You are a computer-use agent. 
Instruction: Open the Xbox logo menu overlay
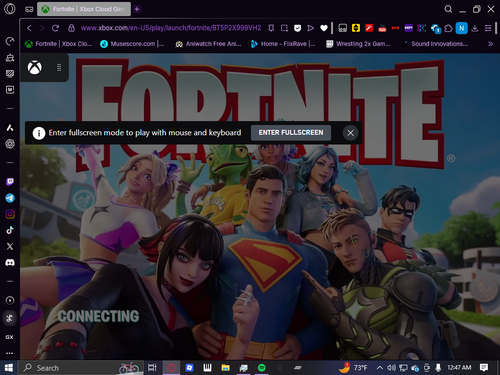[x=35, y=68]
